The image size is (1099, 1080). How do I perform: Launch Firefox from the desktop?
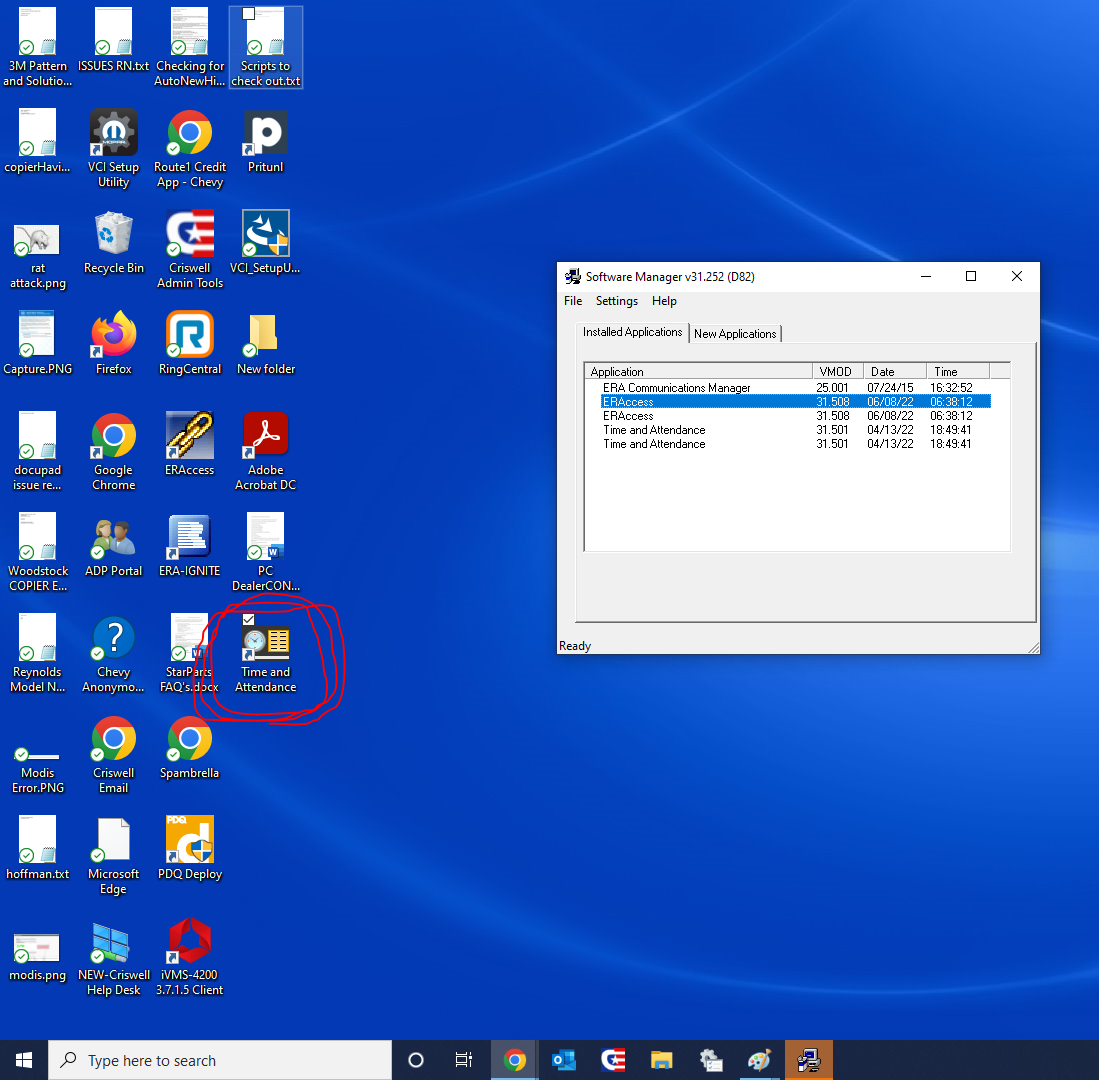point(114,343)
